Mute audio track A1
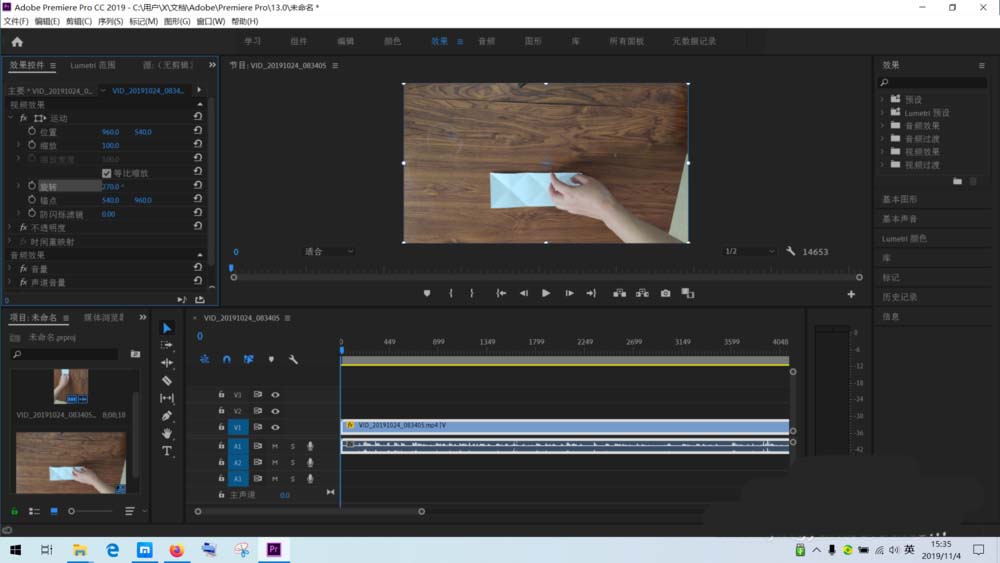The width and height of the screenshot is (1000, 563). click(x=275, y=446)
